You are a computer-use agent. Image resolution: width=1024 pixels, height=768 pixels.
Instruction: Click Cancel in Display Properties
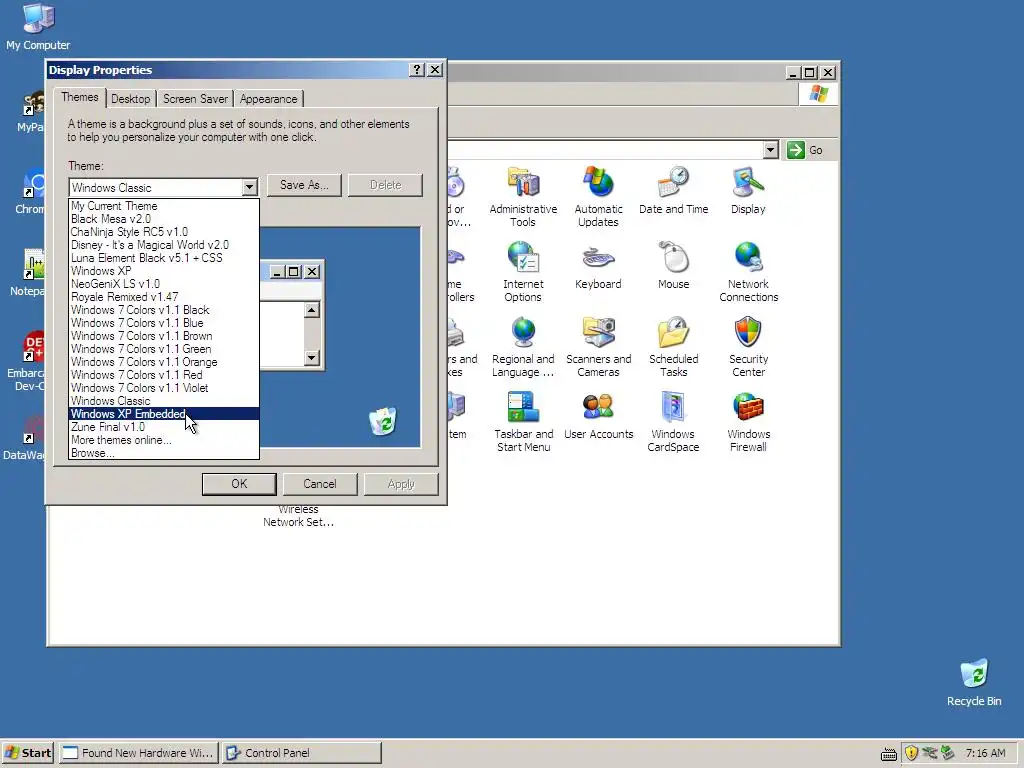tap(320, 484)
